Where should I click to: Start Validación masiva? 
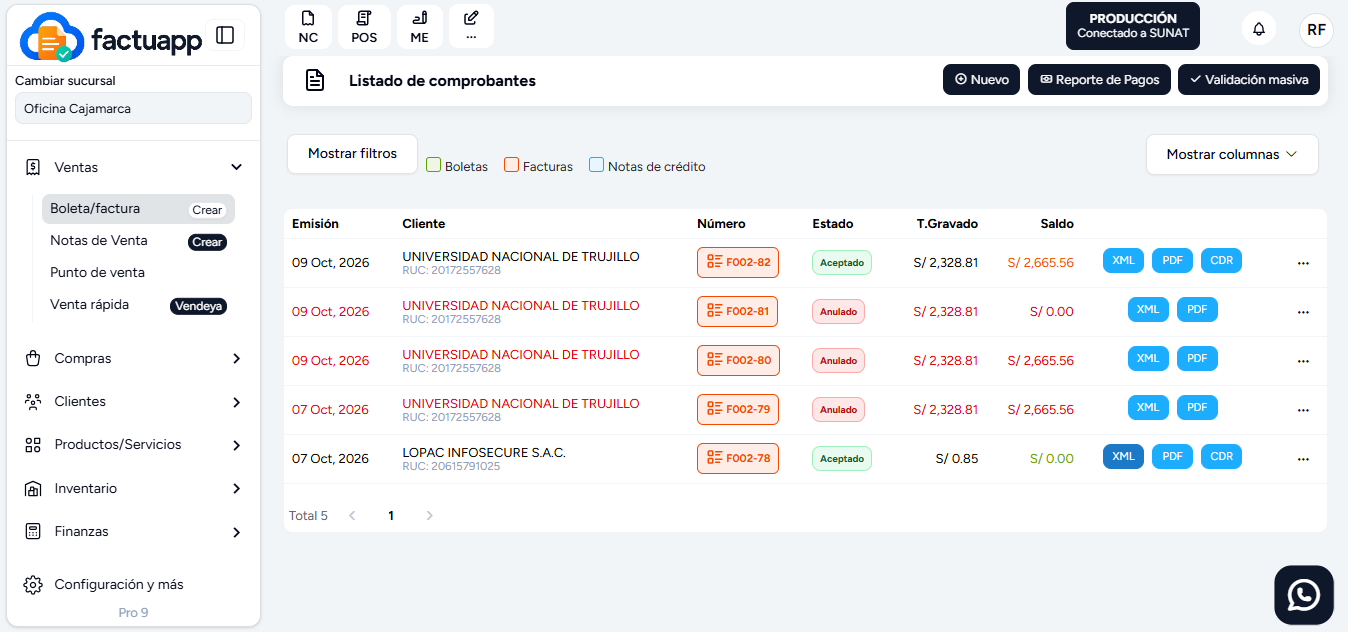1249,80
